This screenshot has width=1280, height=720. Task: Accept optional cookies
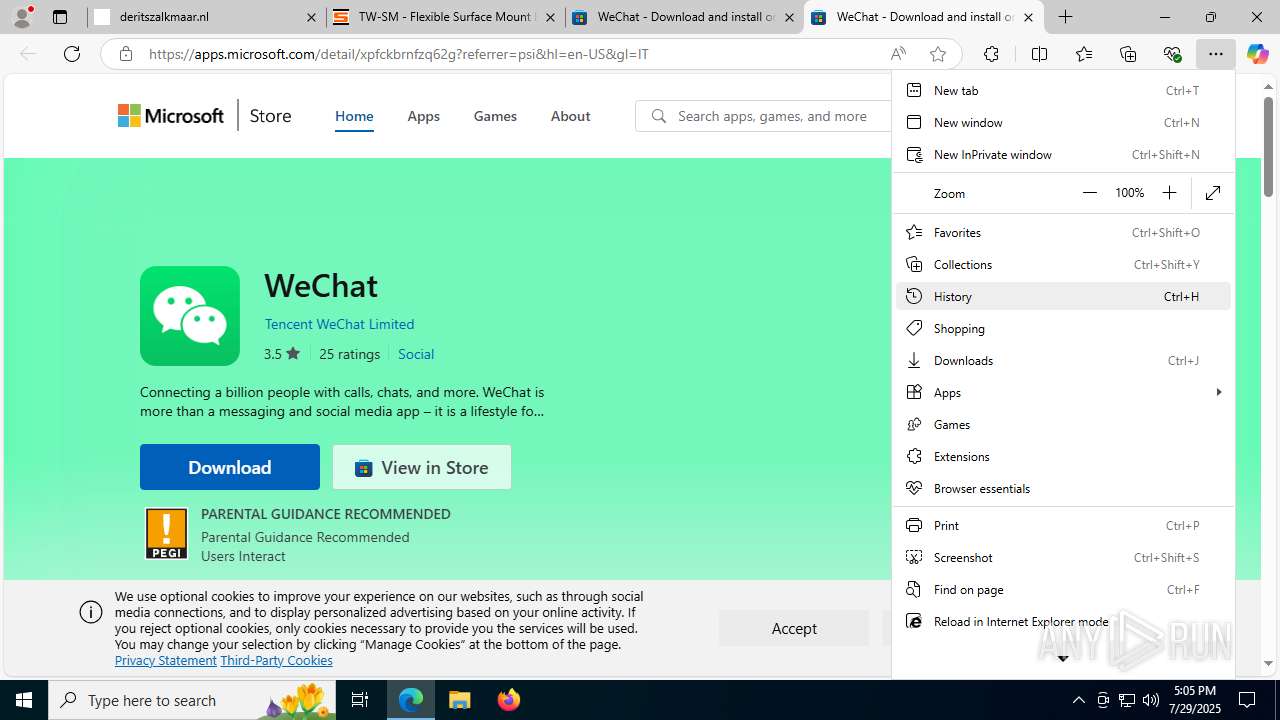coord(794,628)
